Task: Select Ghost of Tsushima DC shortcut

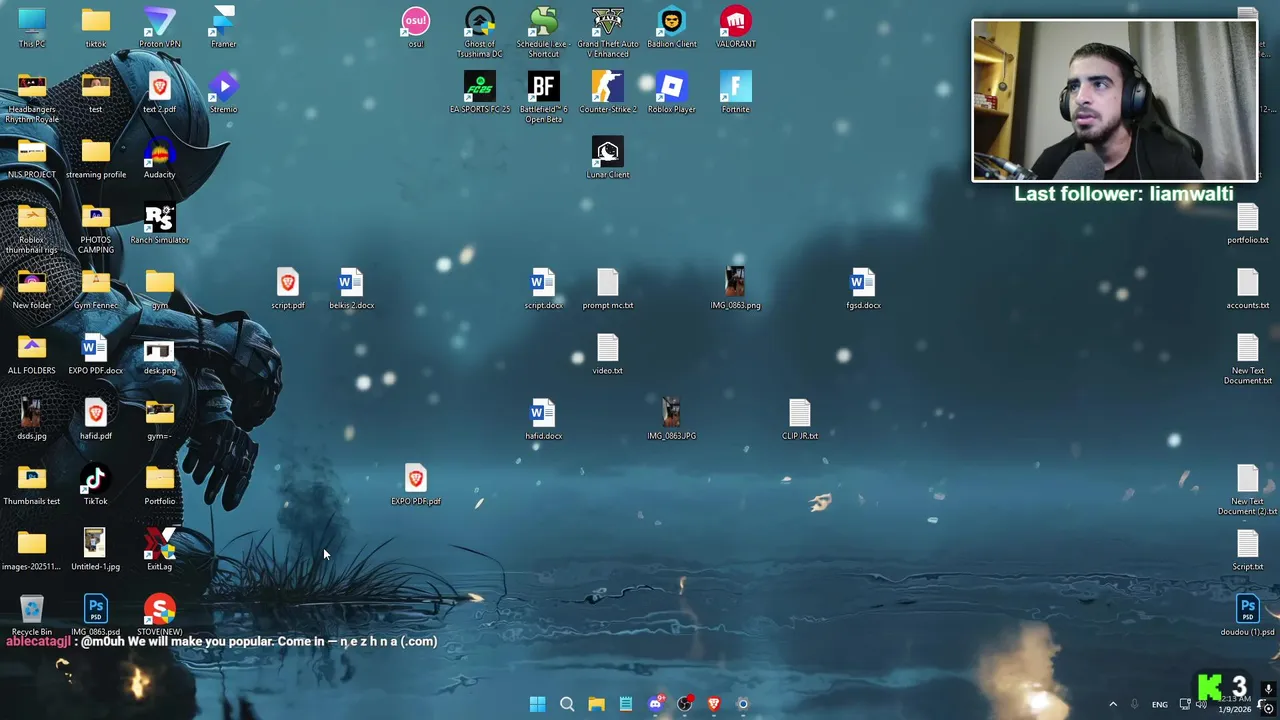Action: point(480,32)
